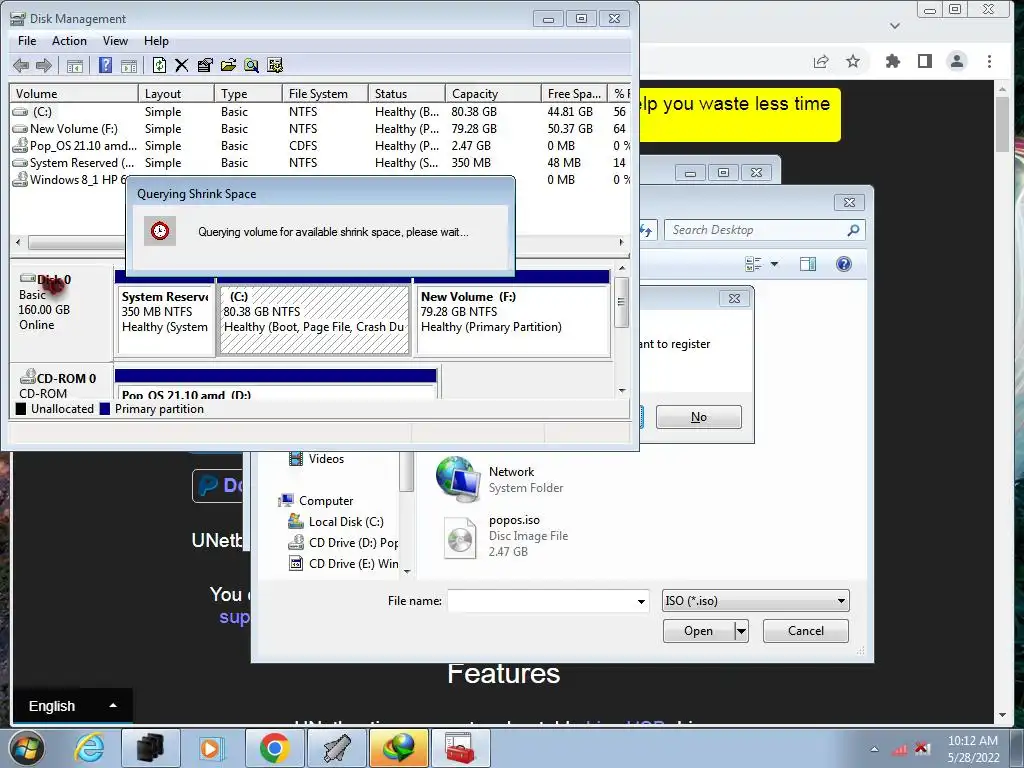Open the ISO (*.iso) file type dropdown

coord(756,601)
